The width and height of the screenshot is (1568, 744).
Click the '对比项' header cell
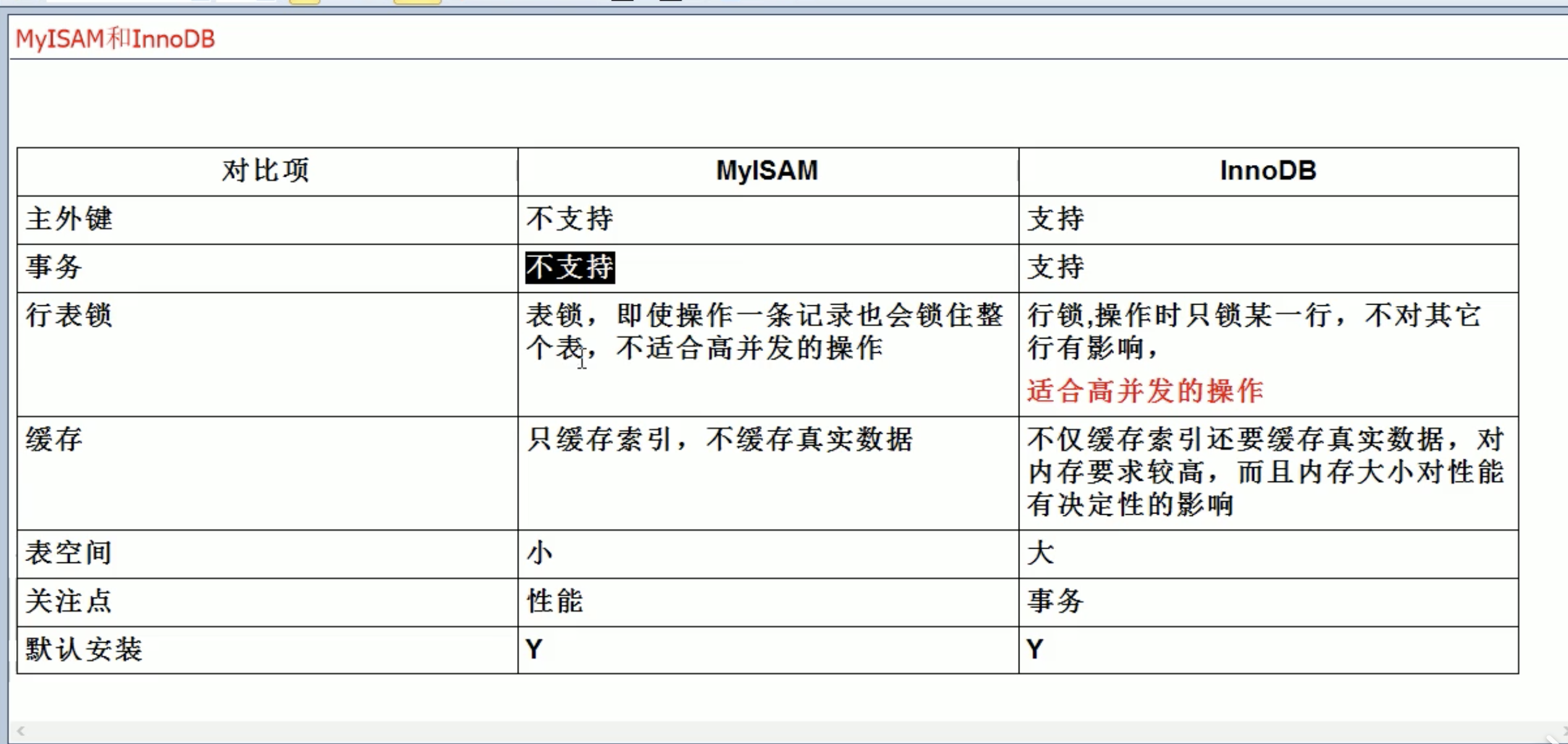point(266,171)
